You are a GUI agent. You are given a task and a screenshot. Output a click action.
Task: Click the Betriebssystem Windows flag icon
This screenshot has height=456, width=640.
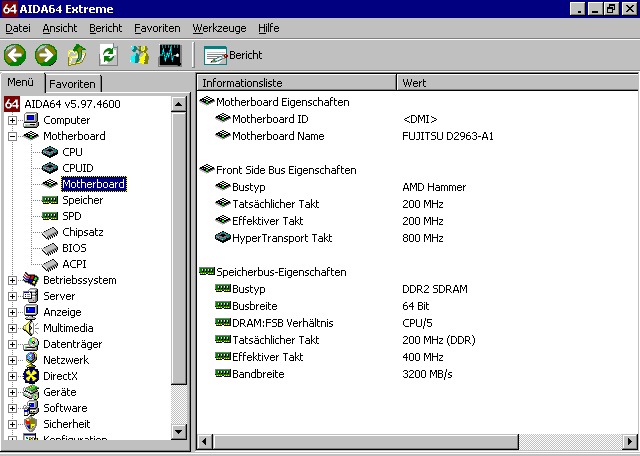[31, 280]
